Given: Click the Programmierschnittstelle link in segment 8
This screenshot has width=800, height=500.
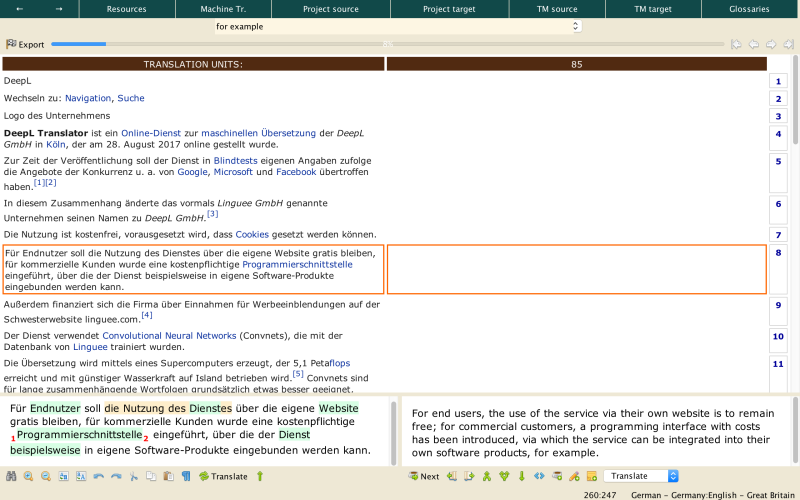Looking at the screenshot, I should click(x=297, y=264).
